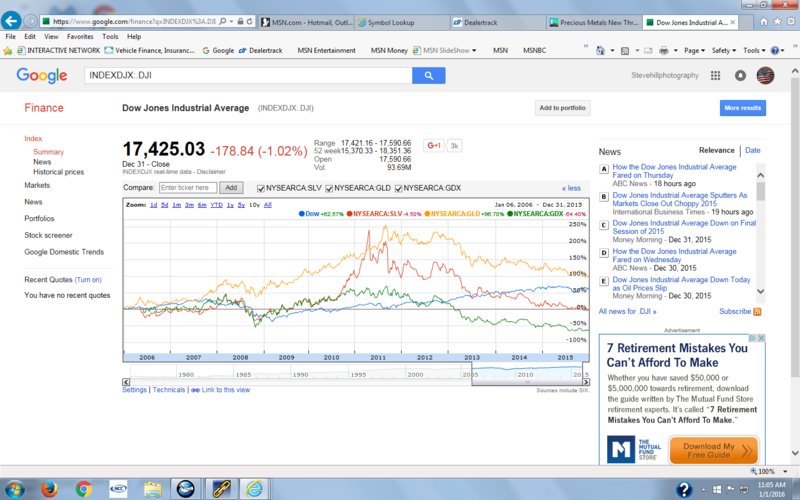Set chart zoom to 5y
Image resolution: width=800 pixels, height=500 pixels.
[x=241, y=205]
